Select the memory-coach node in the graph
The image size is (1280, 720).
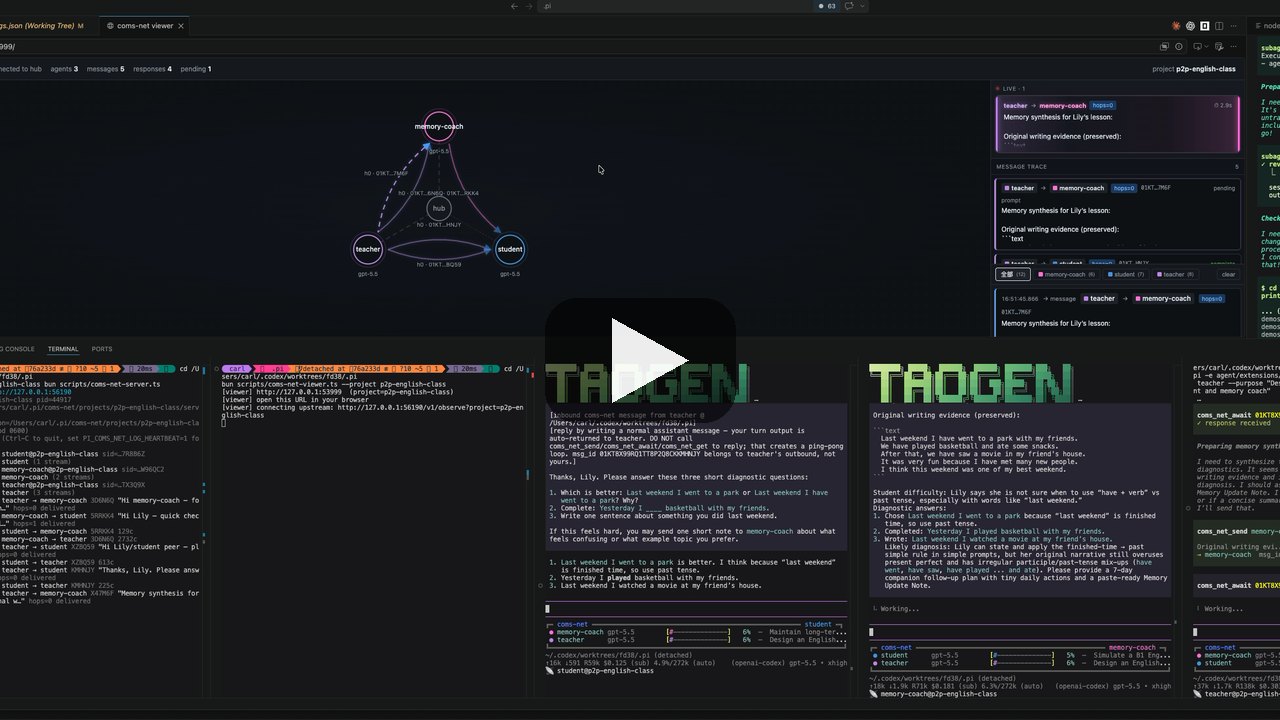point(438,126)
